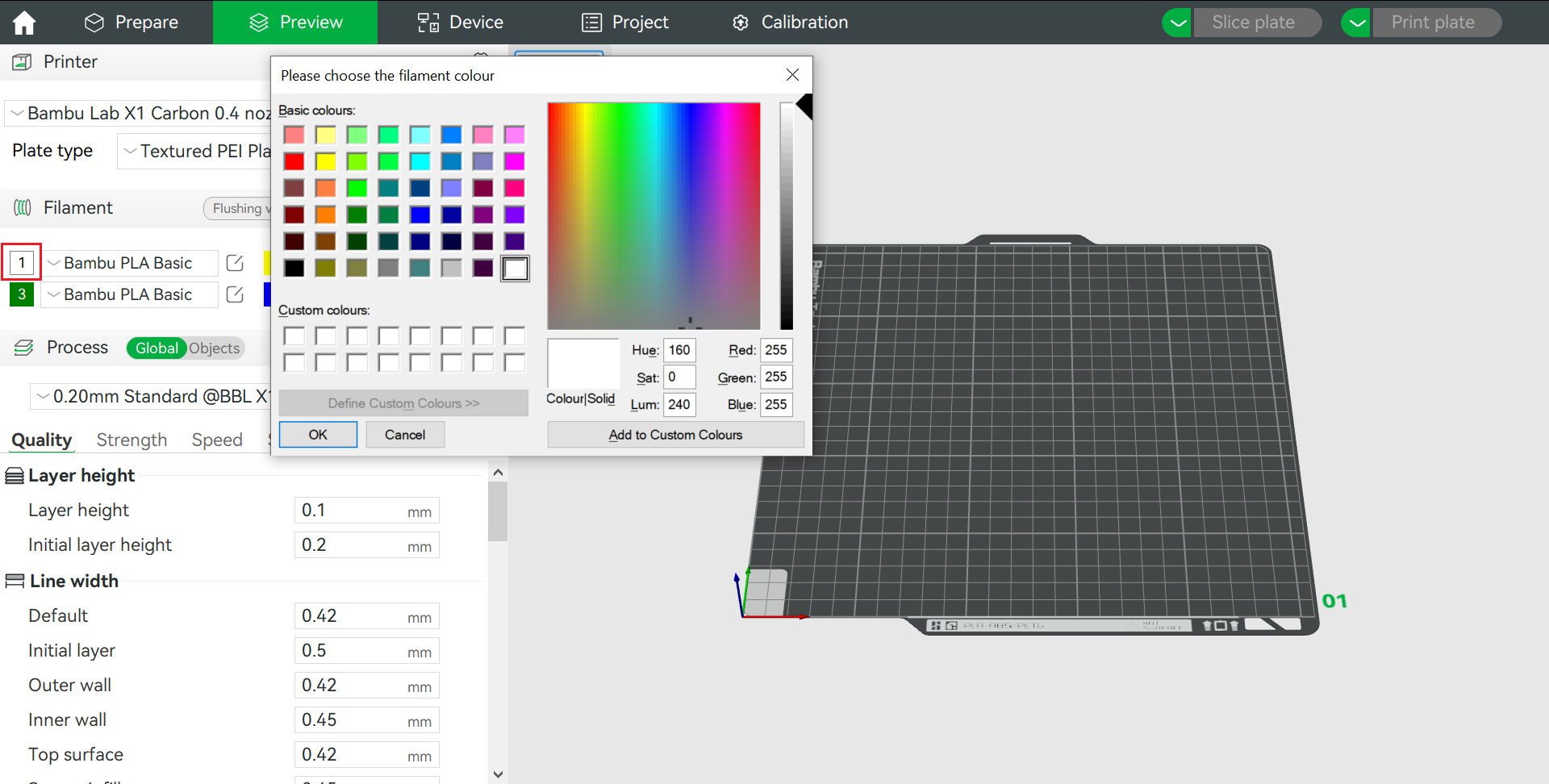Close the filament colour dialog

tap(792, 75)
